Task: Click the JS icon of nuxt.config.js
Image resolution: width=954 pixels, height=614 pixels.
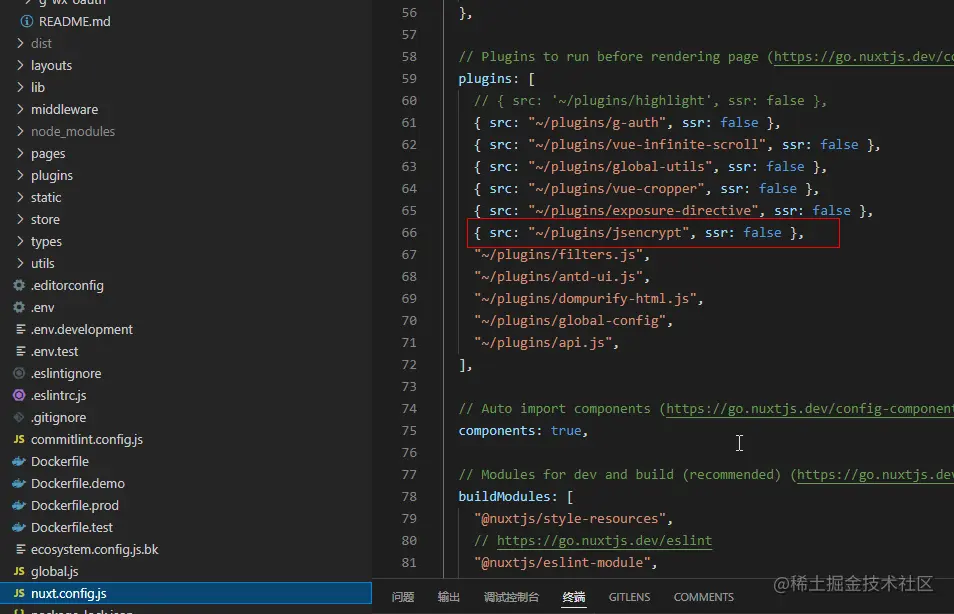Action: point(19,593)
